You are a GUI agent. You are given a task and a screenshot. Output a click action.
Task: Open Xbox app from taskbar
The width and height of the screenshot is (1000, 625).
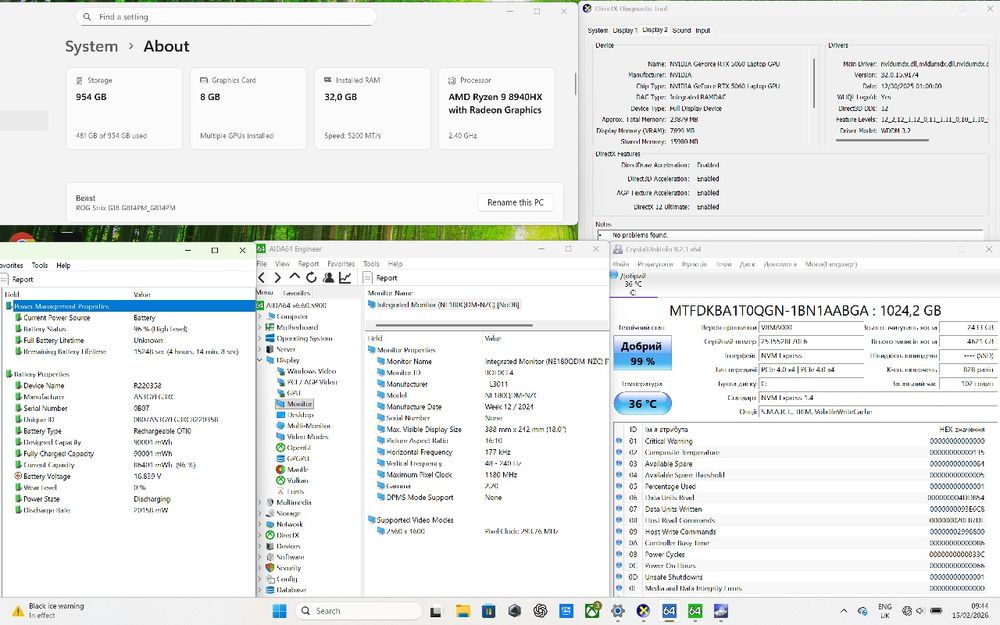point(593,610)
